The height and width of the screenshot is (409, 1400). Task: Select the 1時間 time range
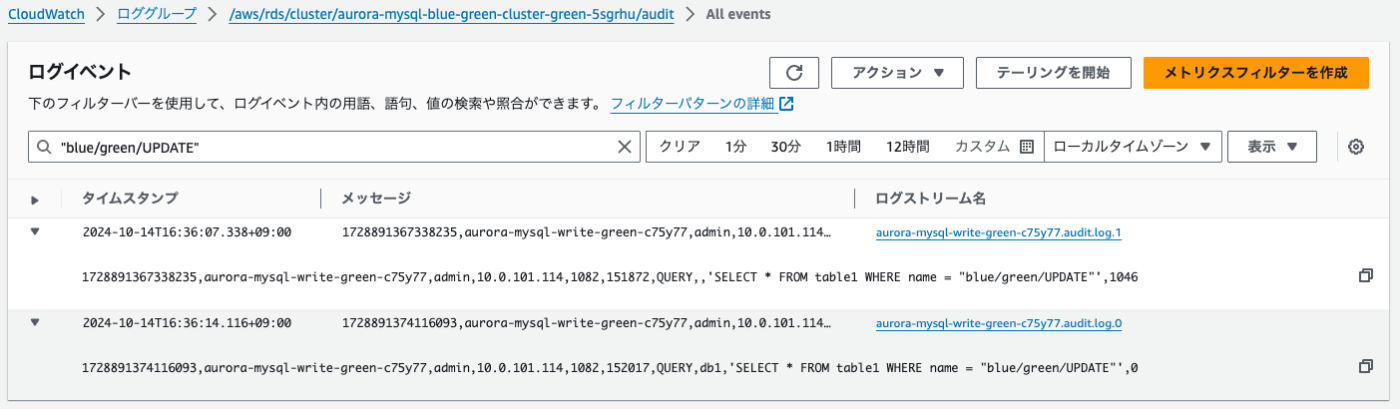(x=843, y=146)
